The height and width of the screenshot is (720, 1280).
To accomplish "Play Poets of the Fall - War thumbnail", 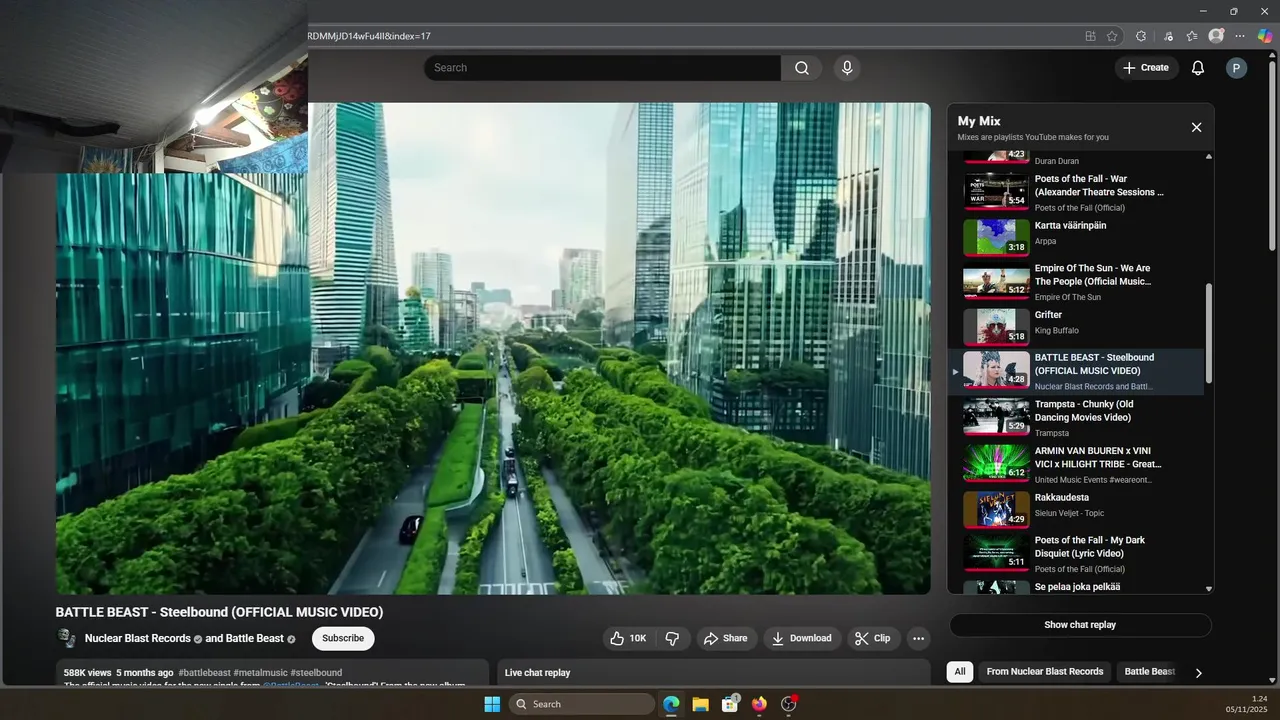I will 996,191.
